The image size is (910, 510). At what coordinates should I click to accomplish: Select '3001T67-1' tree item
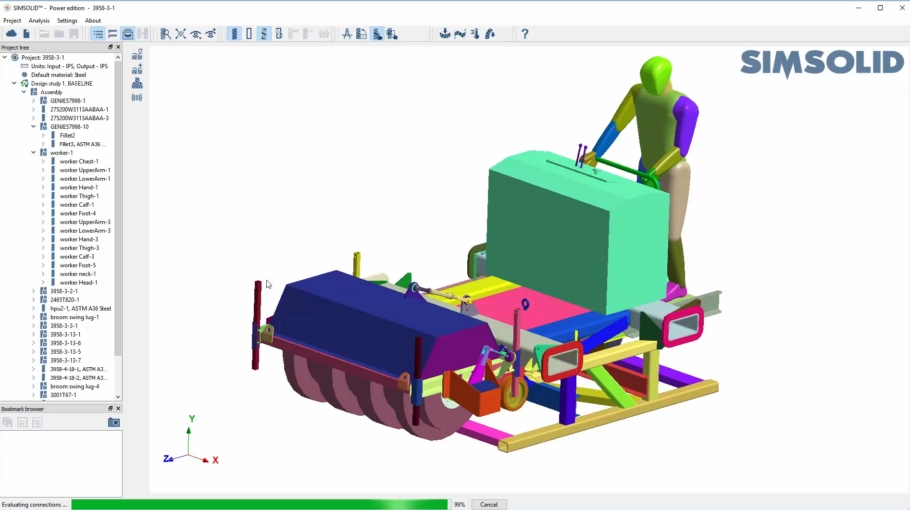click(x=63, y=395)
